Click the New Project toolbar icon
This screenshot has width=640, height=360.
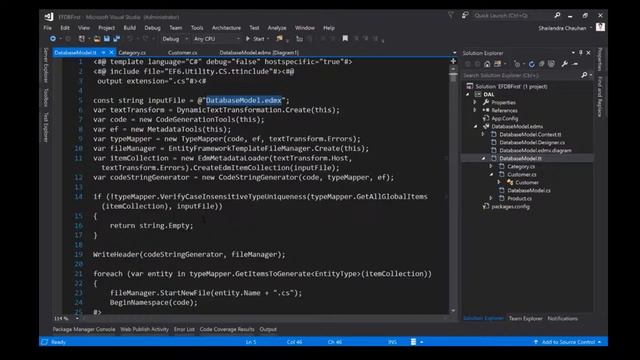point(82,39)
